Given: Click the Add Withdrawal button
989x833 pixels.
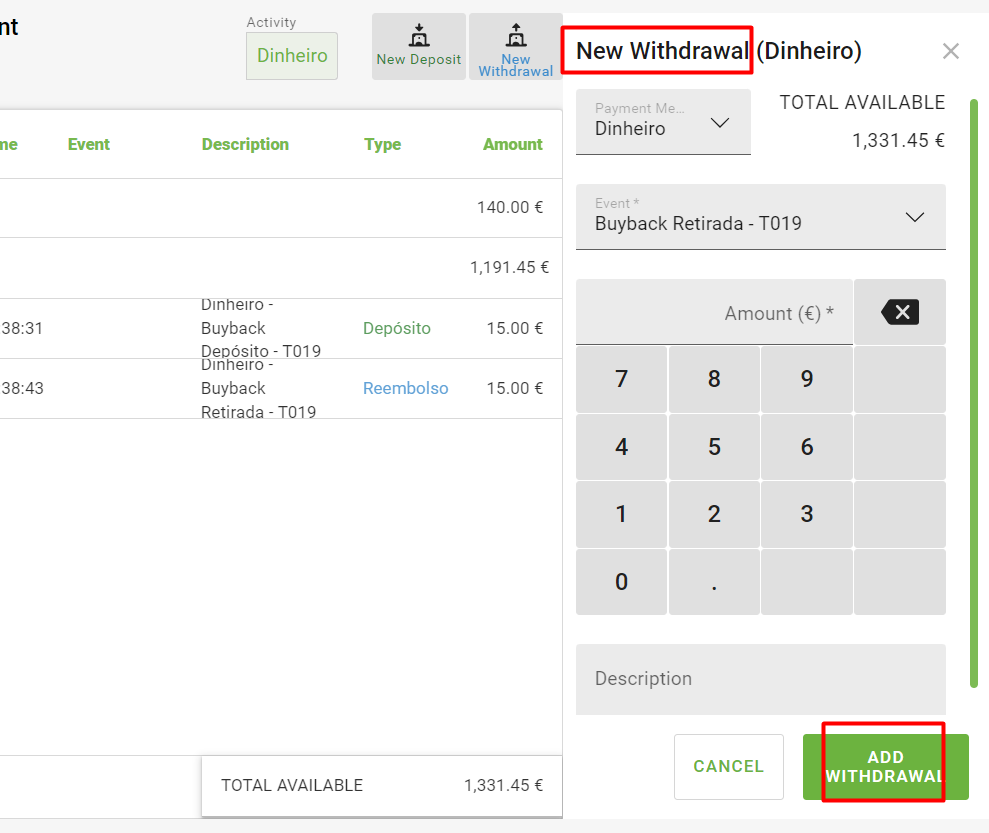Looking at the screenshot, I should (x=885, y=767).
